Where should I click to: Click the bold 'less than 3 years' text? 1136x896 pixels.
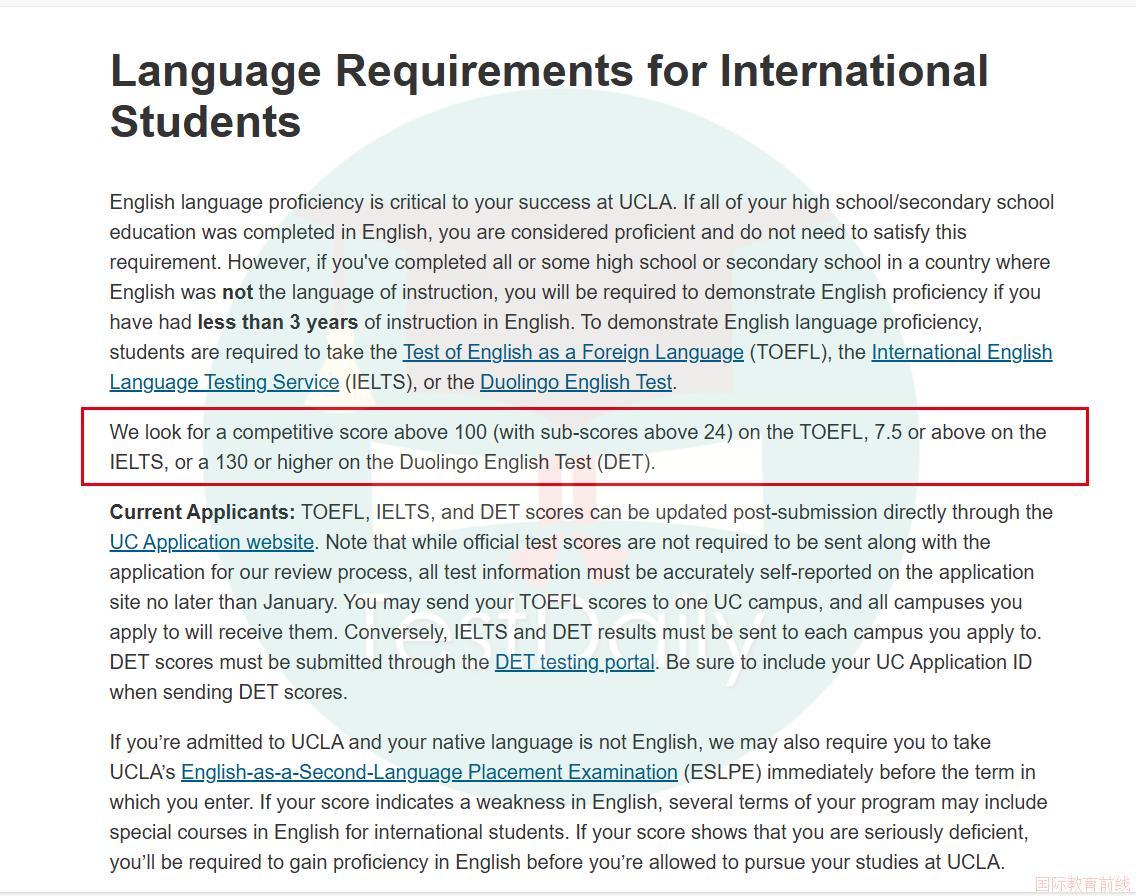[x=277, y=322]
